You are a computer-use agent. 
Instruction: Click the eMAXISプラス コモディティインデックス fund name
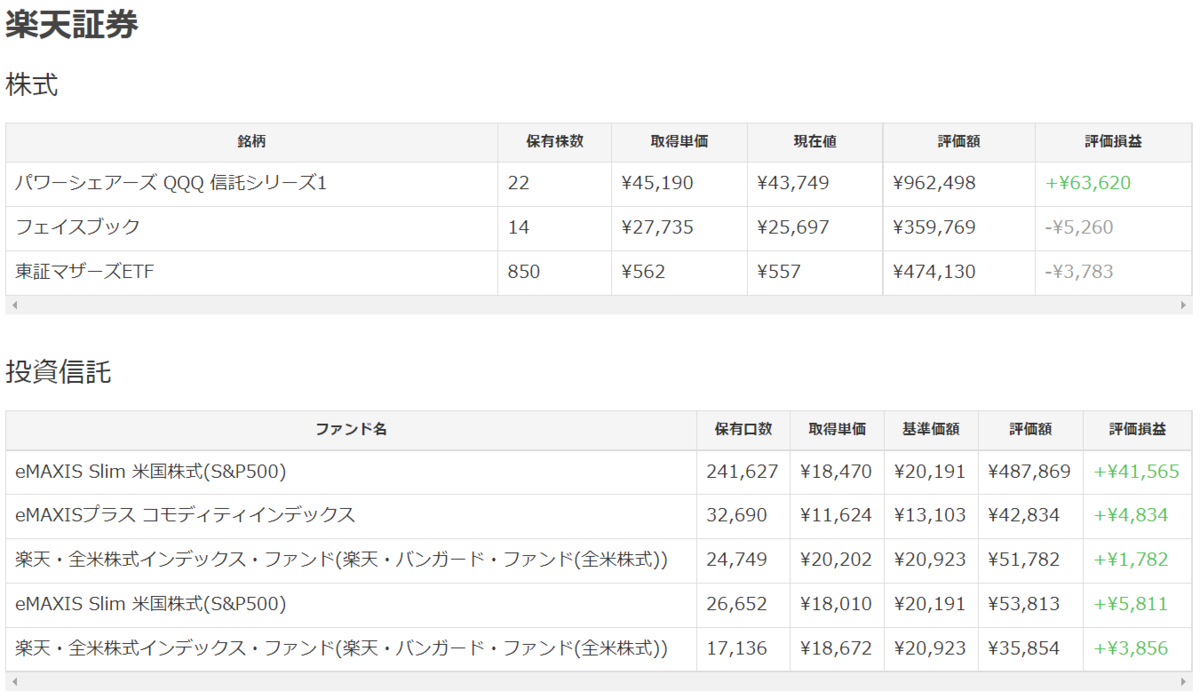[x=185, y=515]
